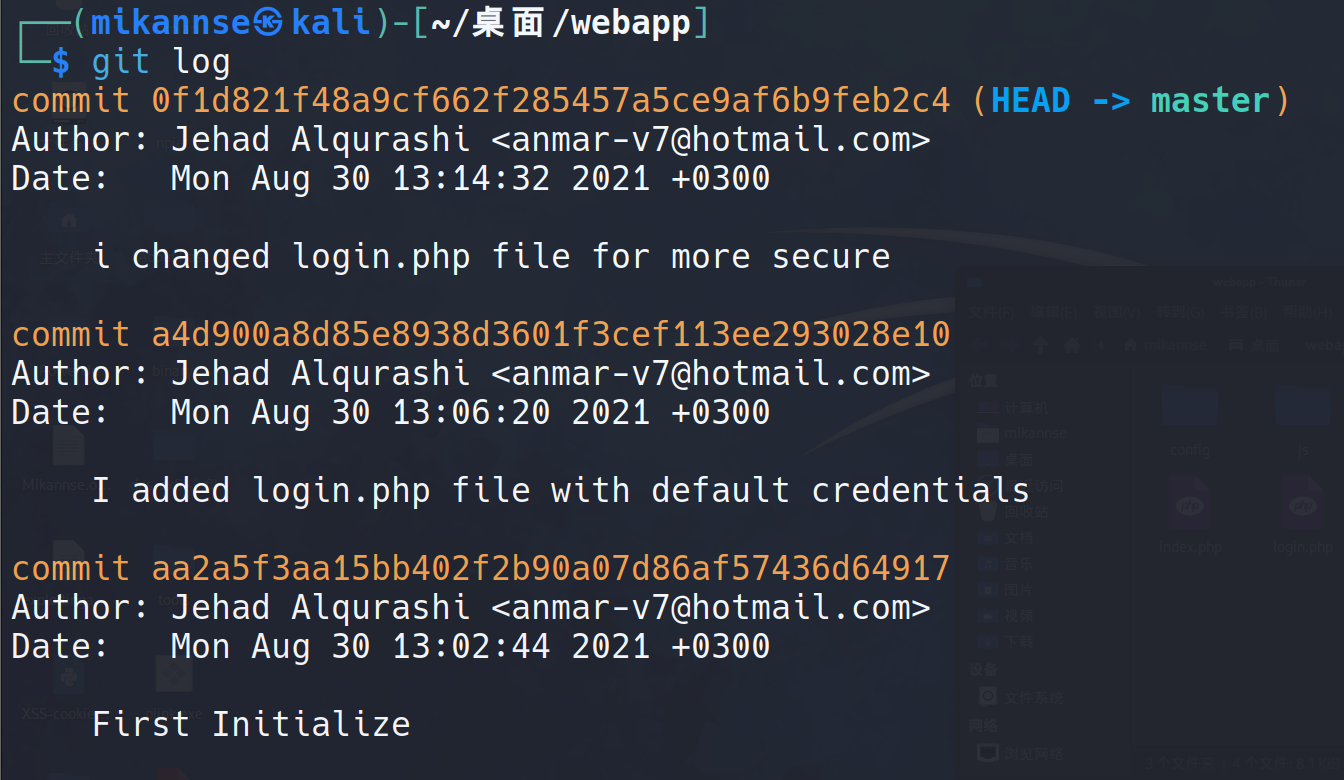Open the js folder icon

pos(1302,408)
